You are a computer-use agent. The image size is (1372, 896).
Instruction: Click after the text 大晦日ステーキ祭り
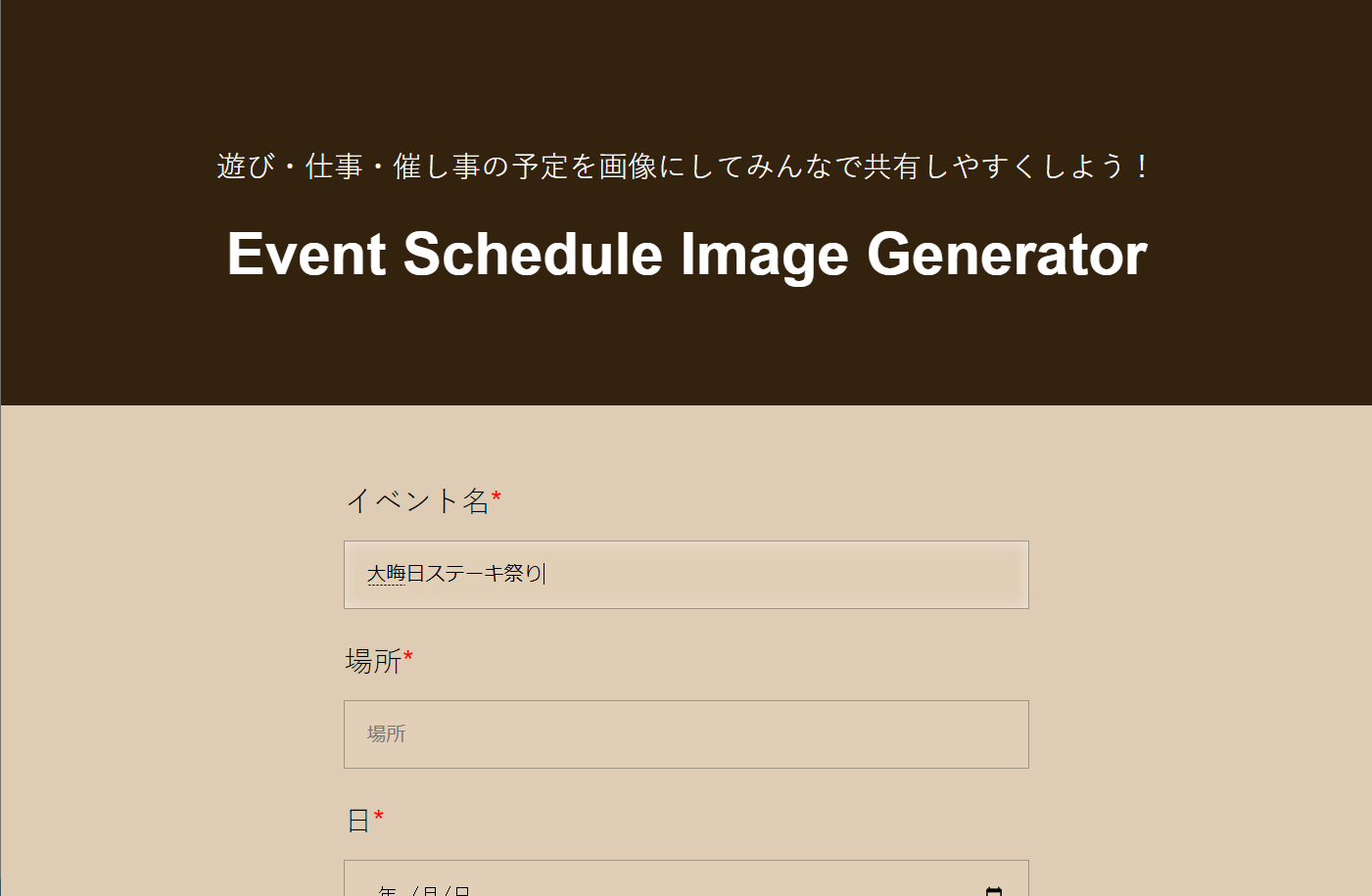pos(548,575)
